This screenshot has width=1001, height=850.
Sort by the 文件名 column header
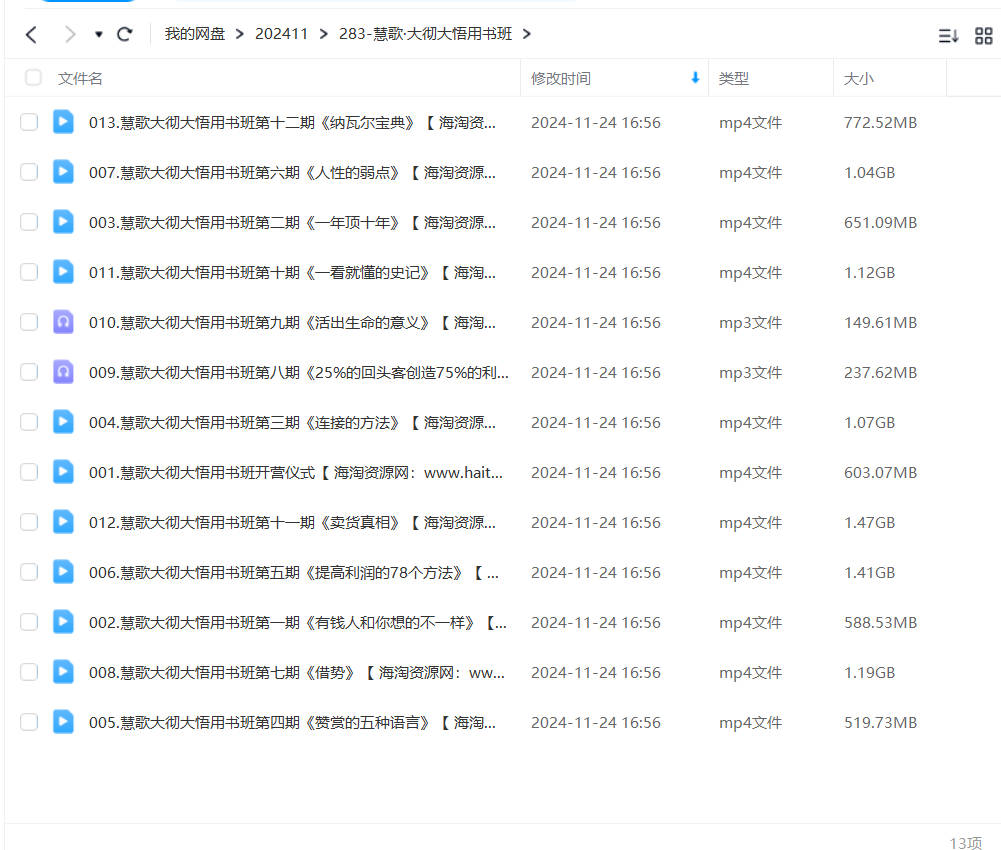[x=80, y=79]
